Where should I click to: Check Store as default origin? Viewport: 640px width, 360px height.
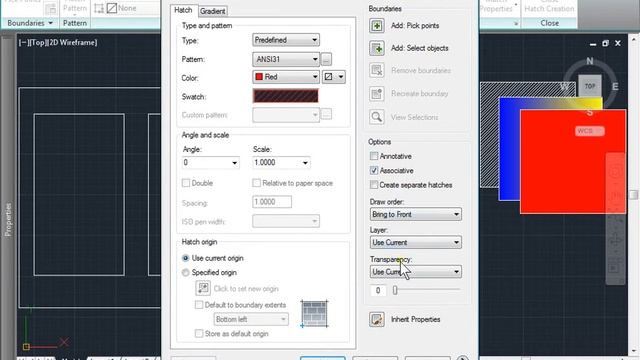[x=199, y=333]
